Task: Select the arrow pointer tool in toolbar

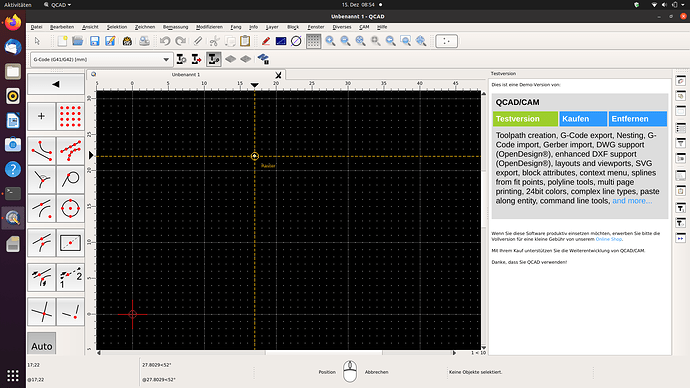Action: point(37,41)
